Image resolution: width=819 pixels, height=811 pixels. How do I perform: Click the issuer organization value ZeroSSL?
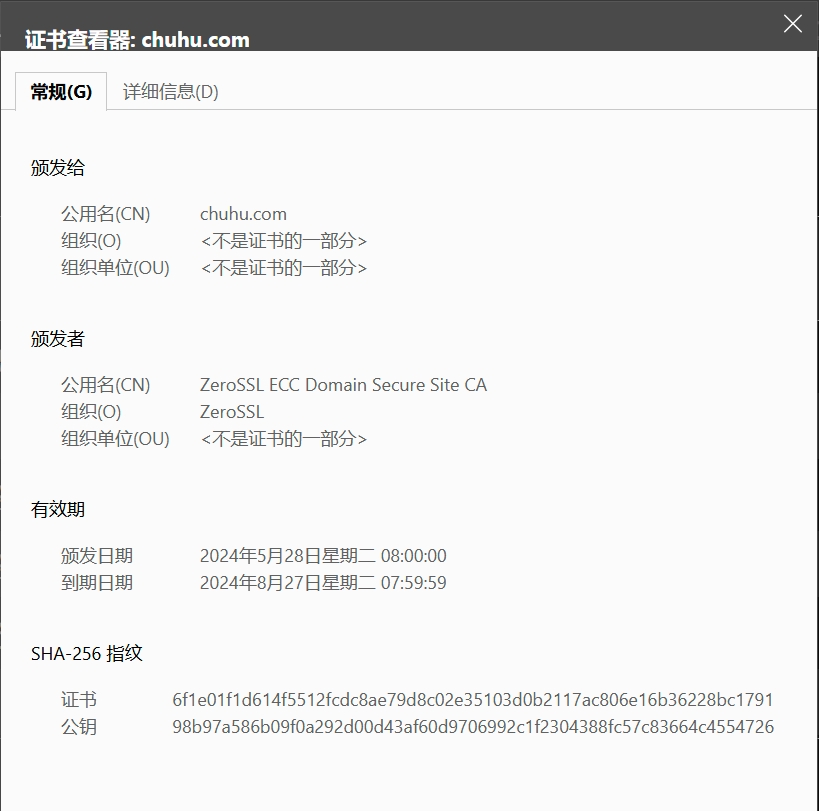click(231, 412)
